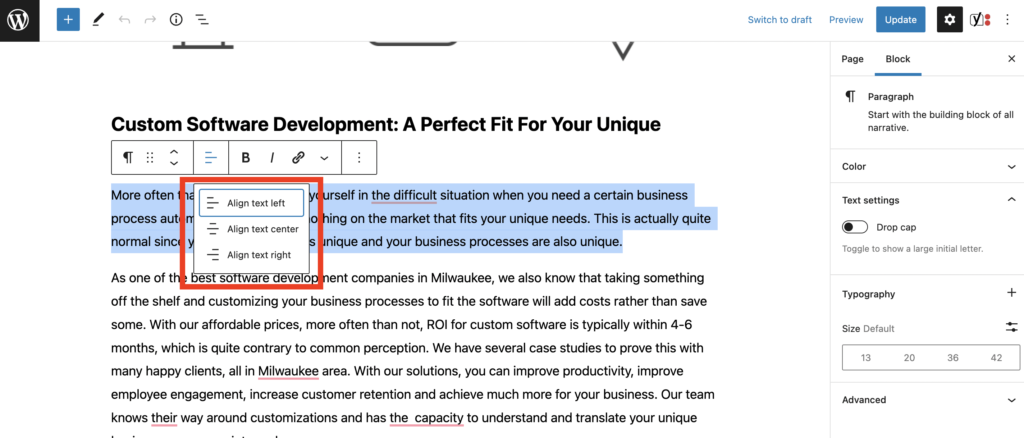Viewport: 1024px width, 438px height.
Task: Open the Yoast SEO icon
Action: tap(980, 19)
